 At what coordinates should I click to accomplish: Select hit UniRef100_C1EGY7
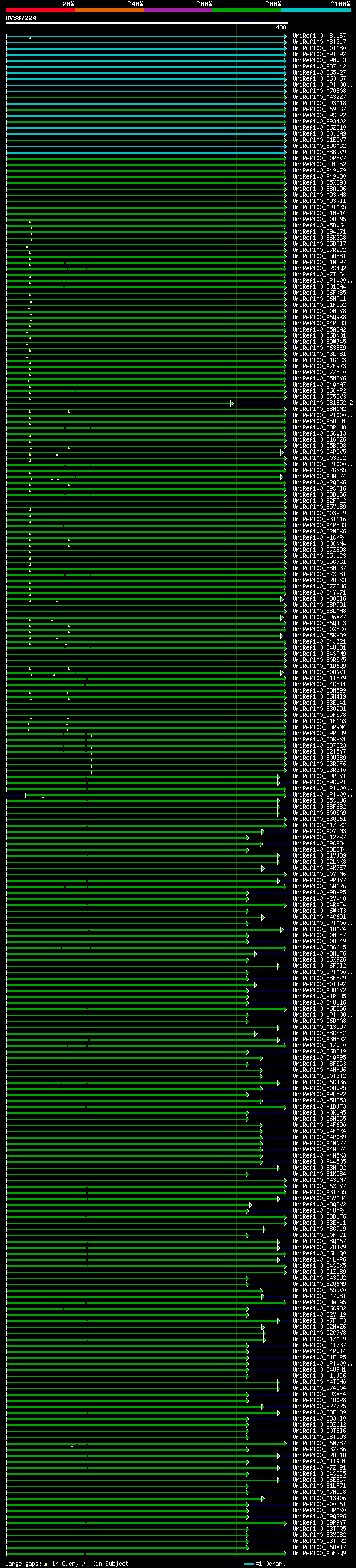[x=319, y=140]
